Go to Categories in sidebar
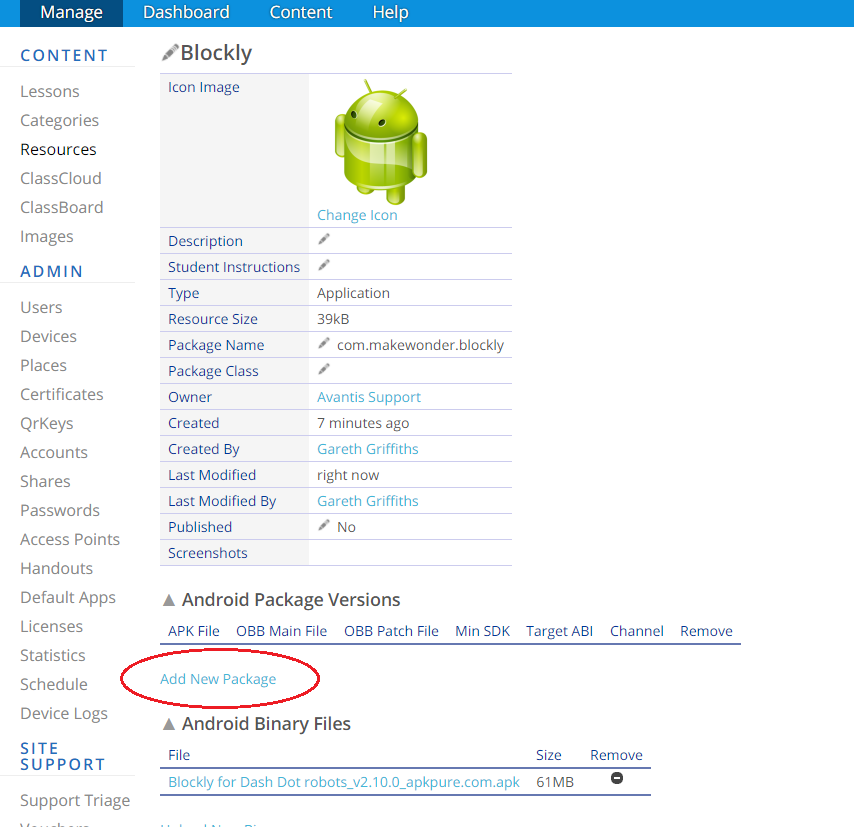Screen dimensions: 854x827 pos(59,120)
